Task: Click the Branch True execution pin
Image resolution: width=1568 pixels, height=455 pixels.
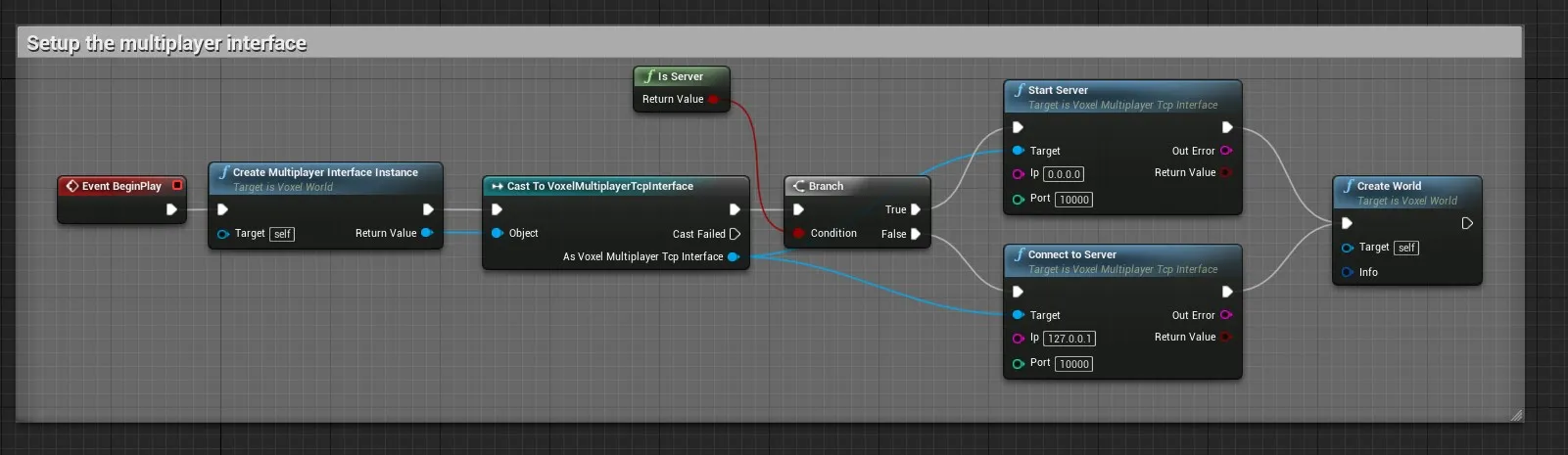Action: coord(916,209)
